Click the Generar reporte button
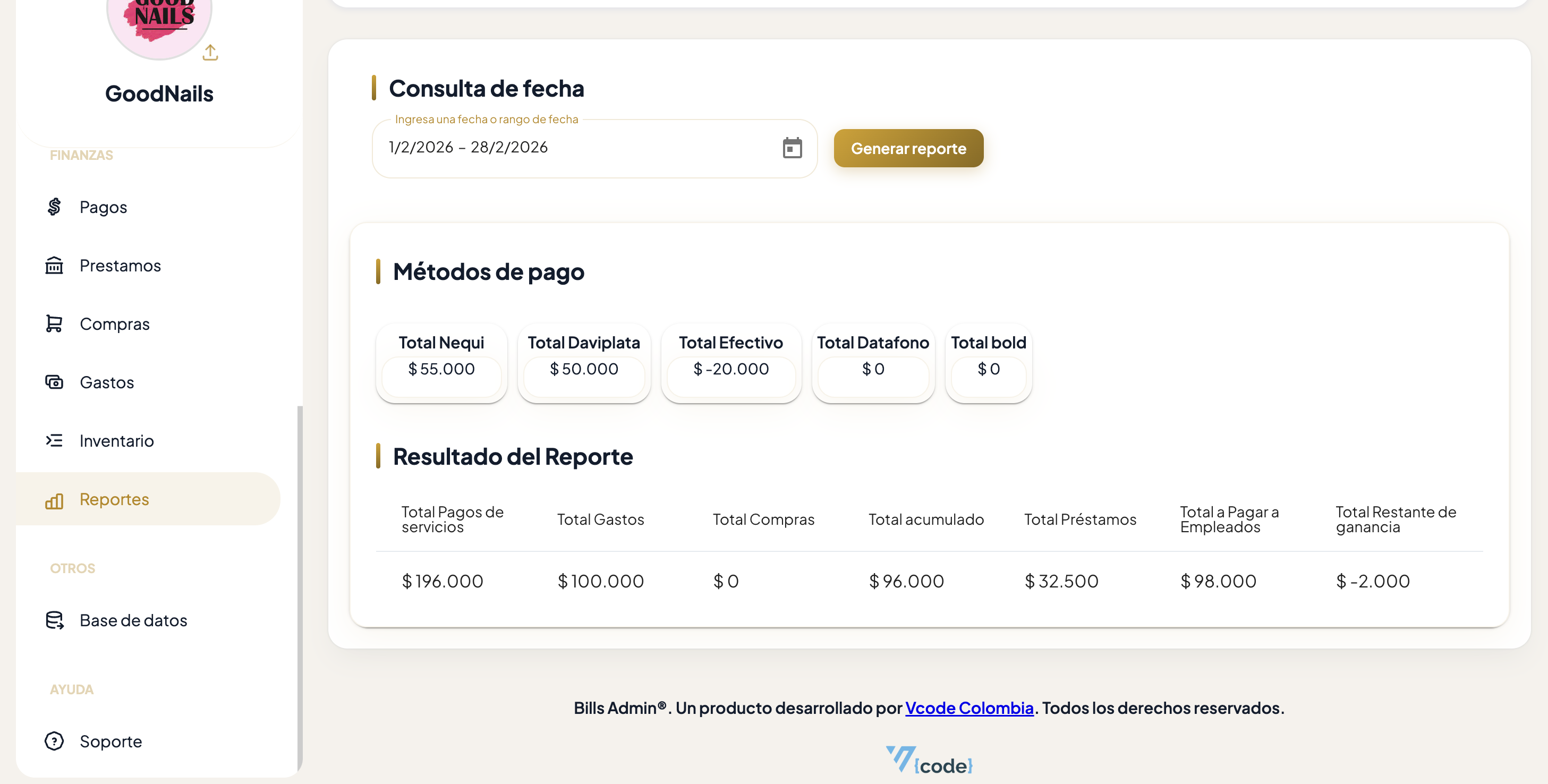 (908, 148)
